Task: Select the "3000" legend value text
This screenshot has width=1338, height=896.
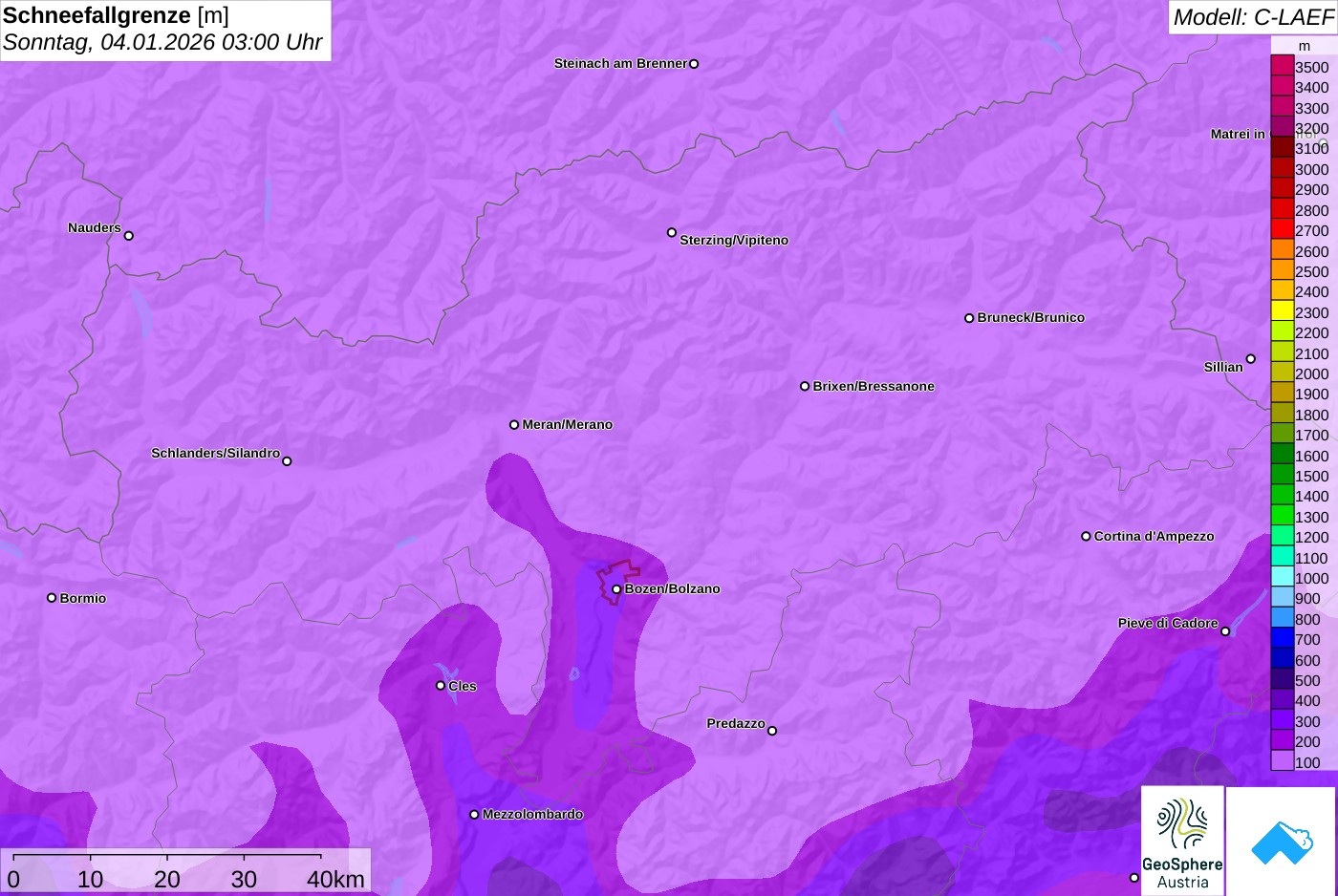Action: click(1312, 169)
